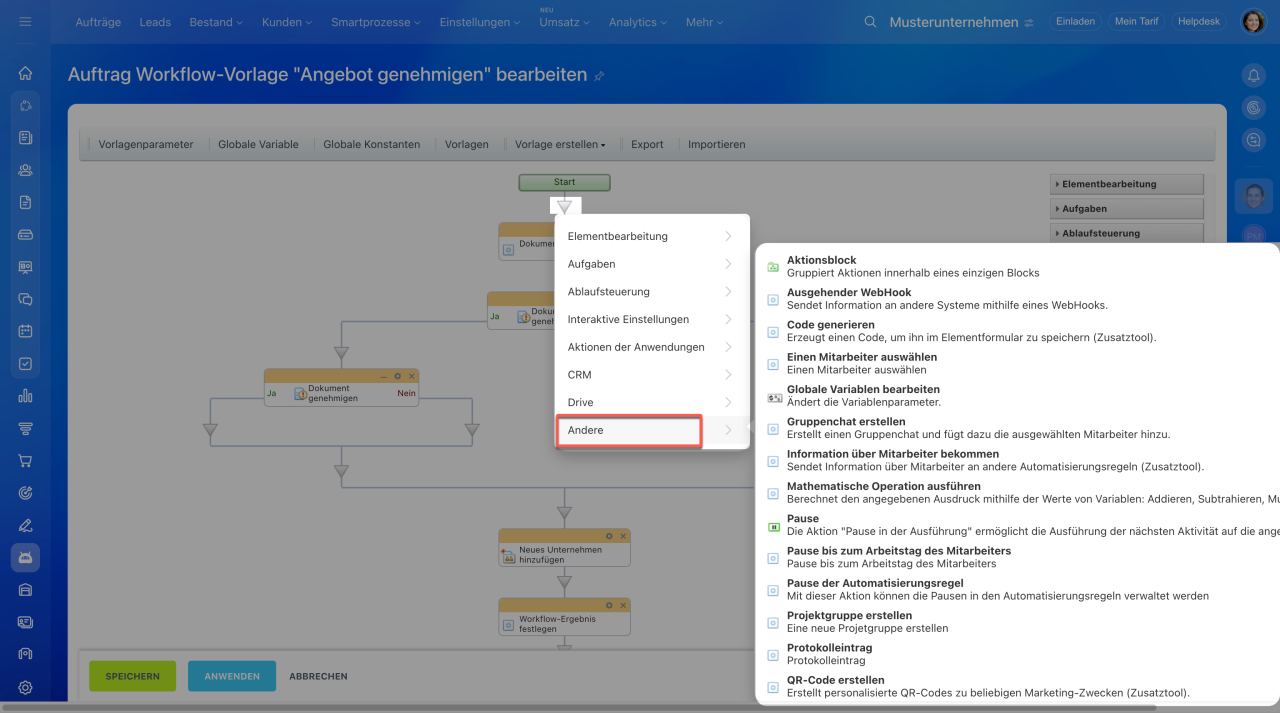Open the 'Vorlage erstellen' dropdown

pos(560,144)
